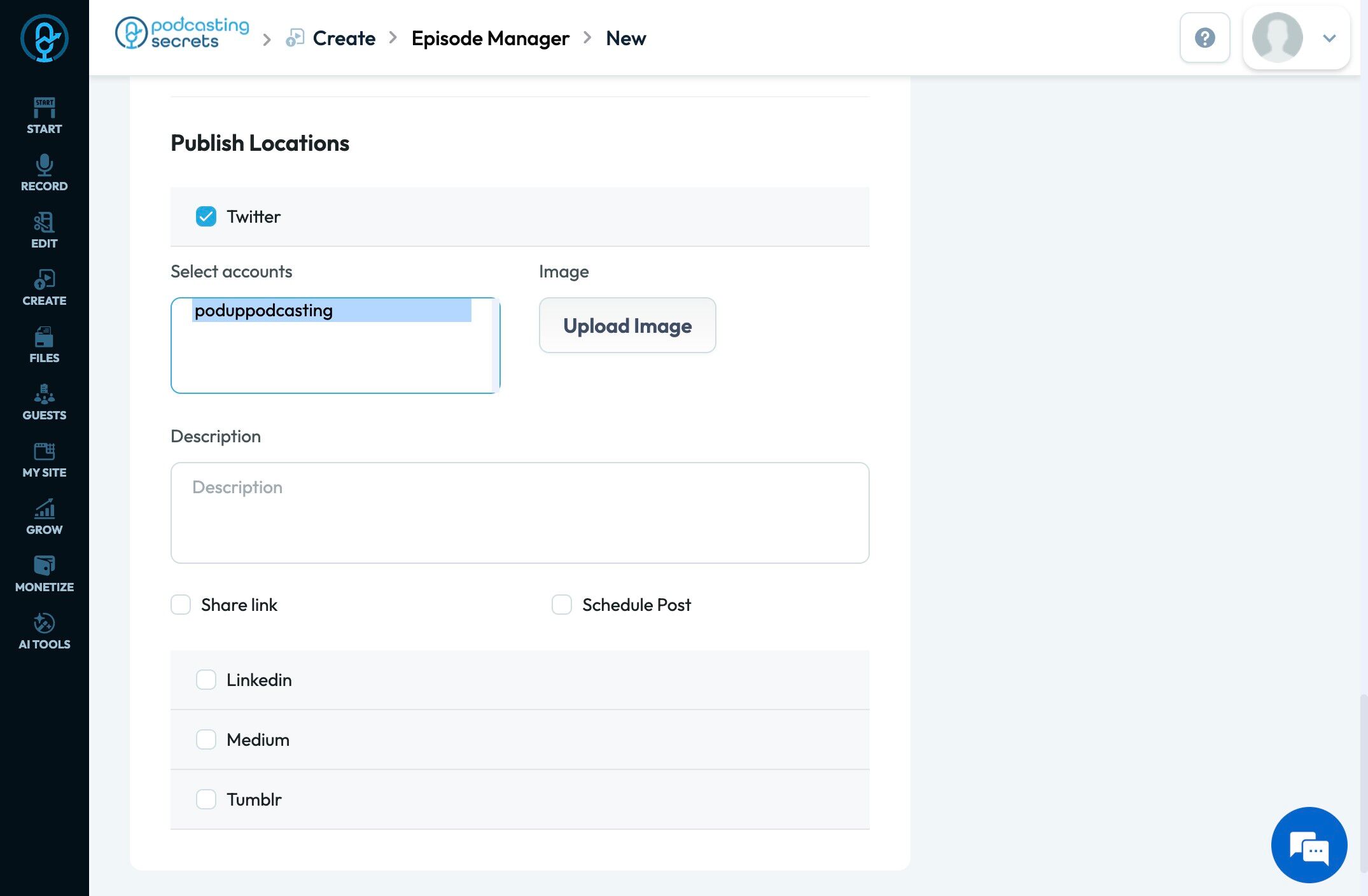Open the Grow analytics section
Image resolution: width=1368 pixels, height=896 pixels.
[x=44, y=516]
